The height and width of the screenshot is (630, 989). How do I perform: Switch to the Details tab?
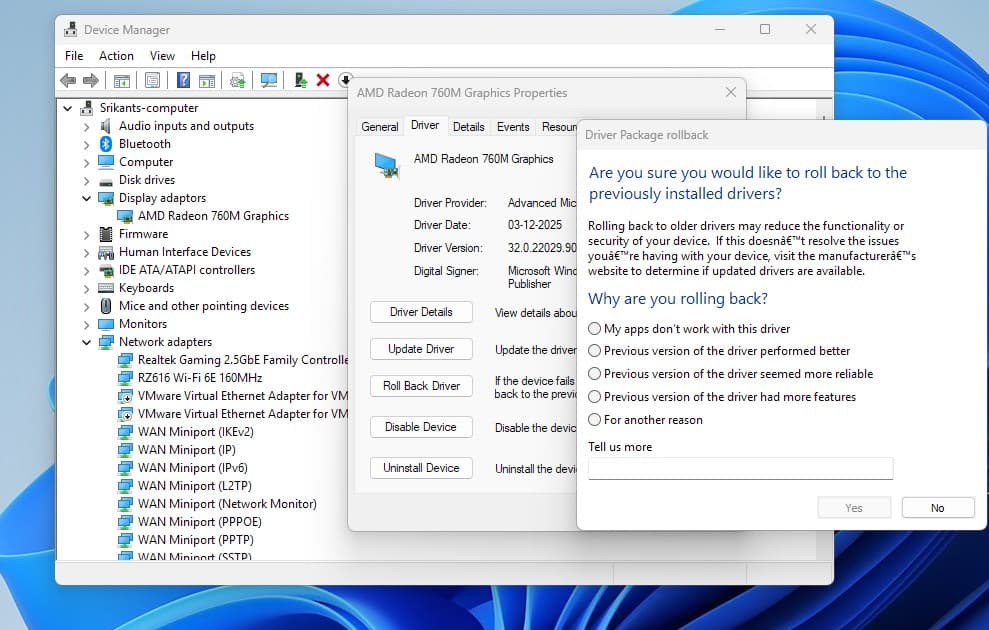[x=469, y=127]
